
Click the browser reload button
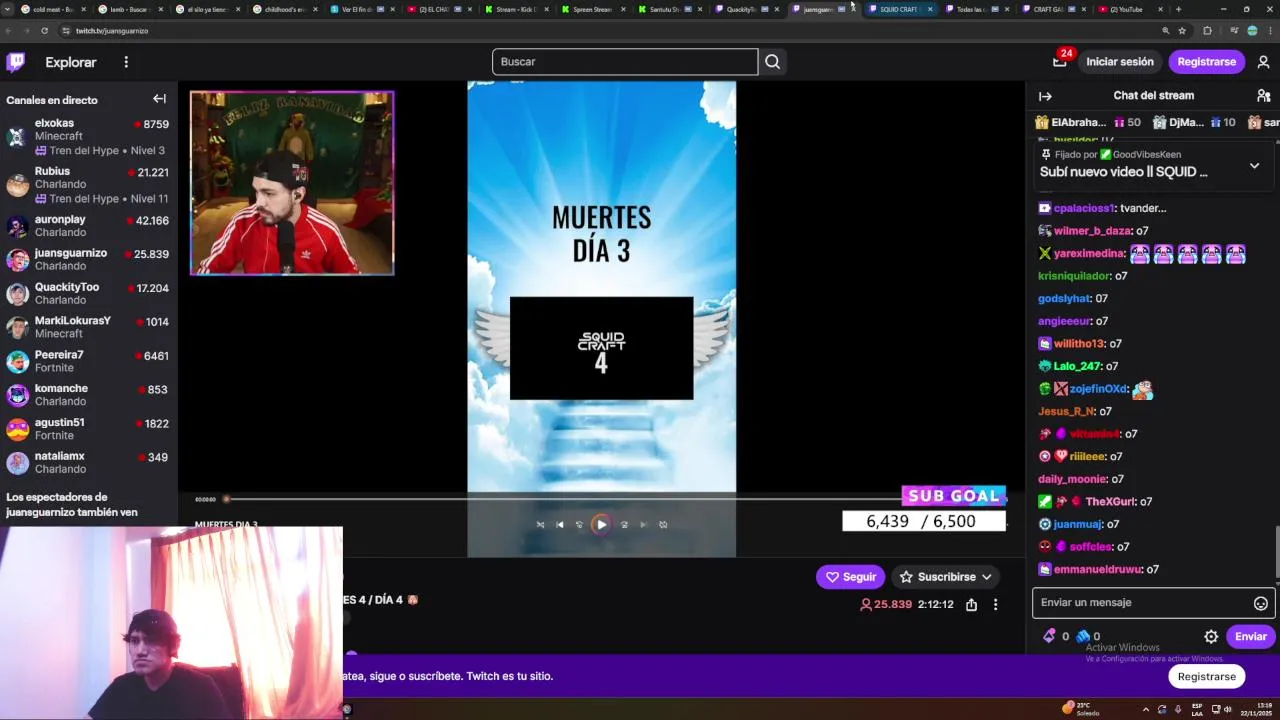click(x=44, y=31)
